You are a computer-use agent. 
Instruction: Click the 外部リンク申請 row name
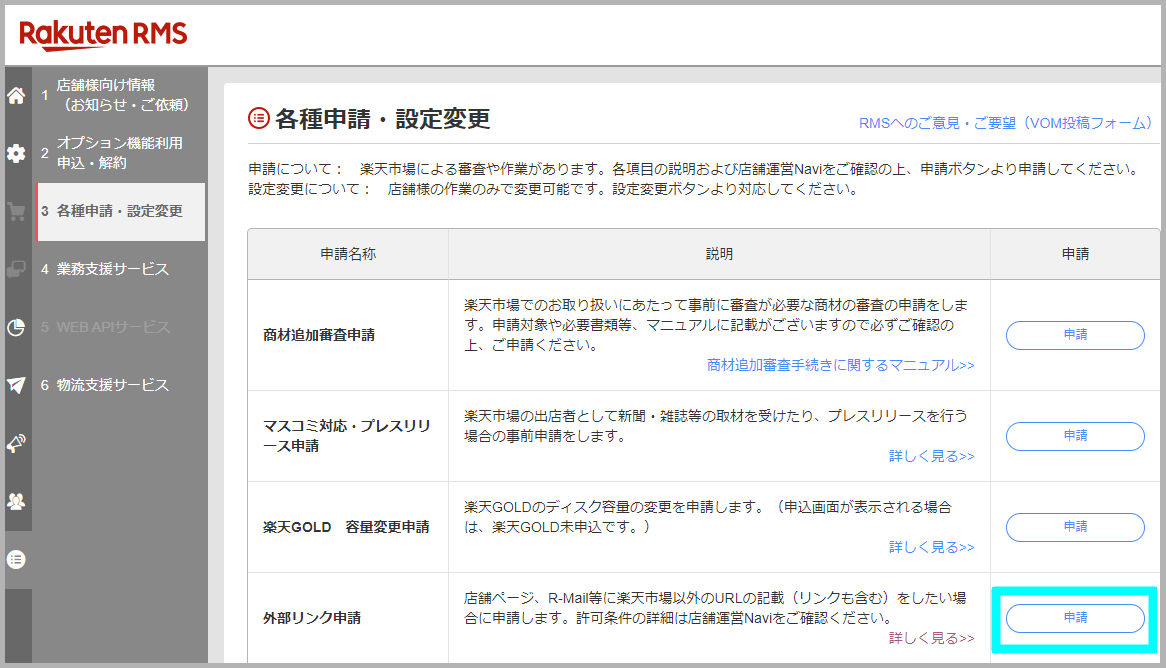[x=312, y=618]
